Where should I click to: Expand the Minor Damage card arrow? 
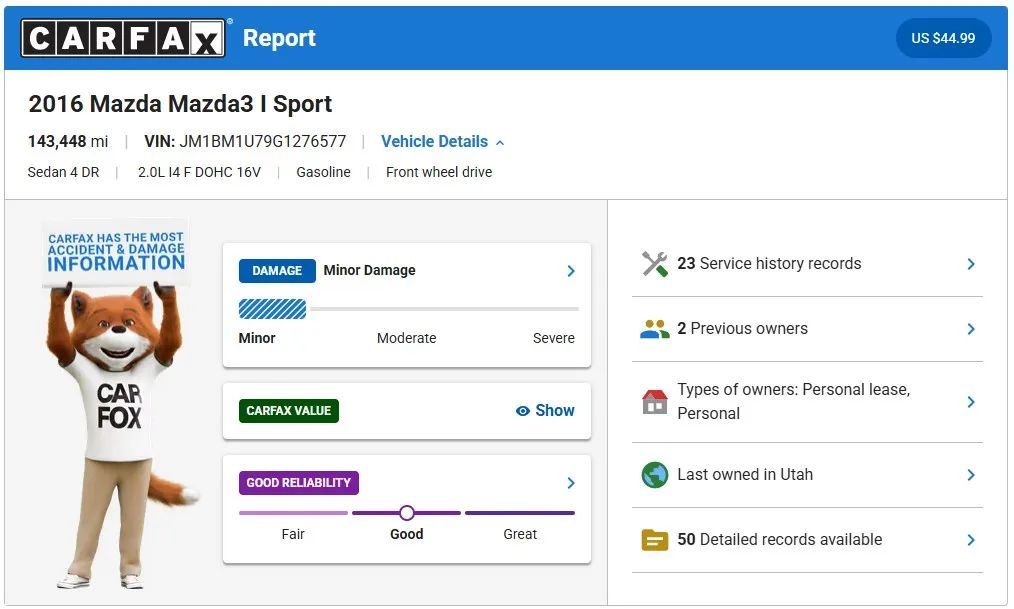(x=571, y=271)
